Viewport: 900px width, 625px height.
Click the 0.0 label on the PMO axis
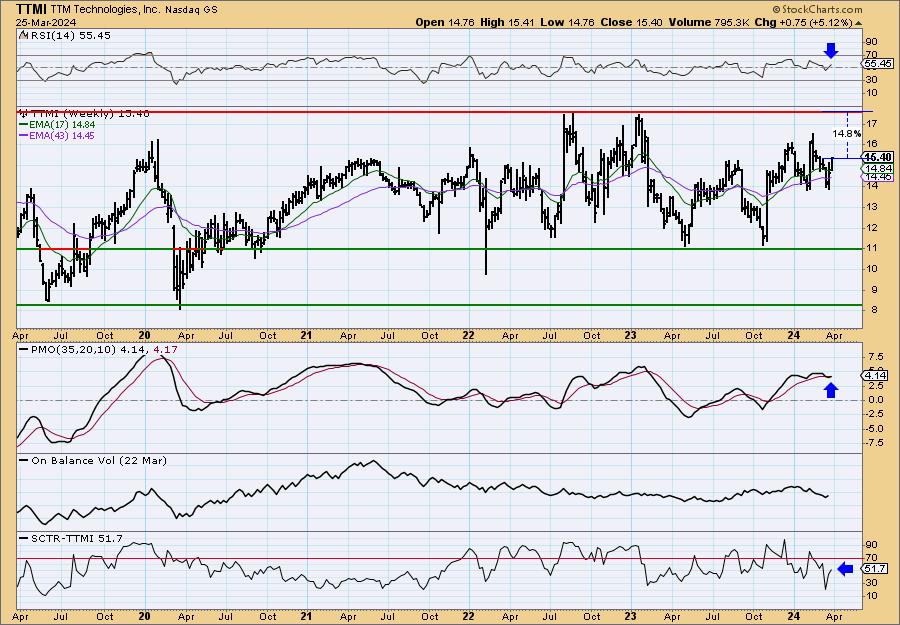tap(875, 399)
